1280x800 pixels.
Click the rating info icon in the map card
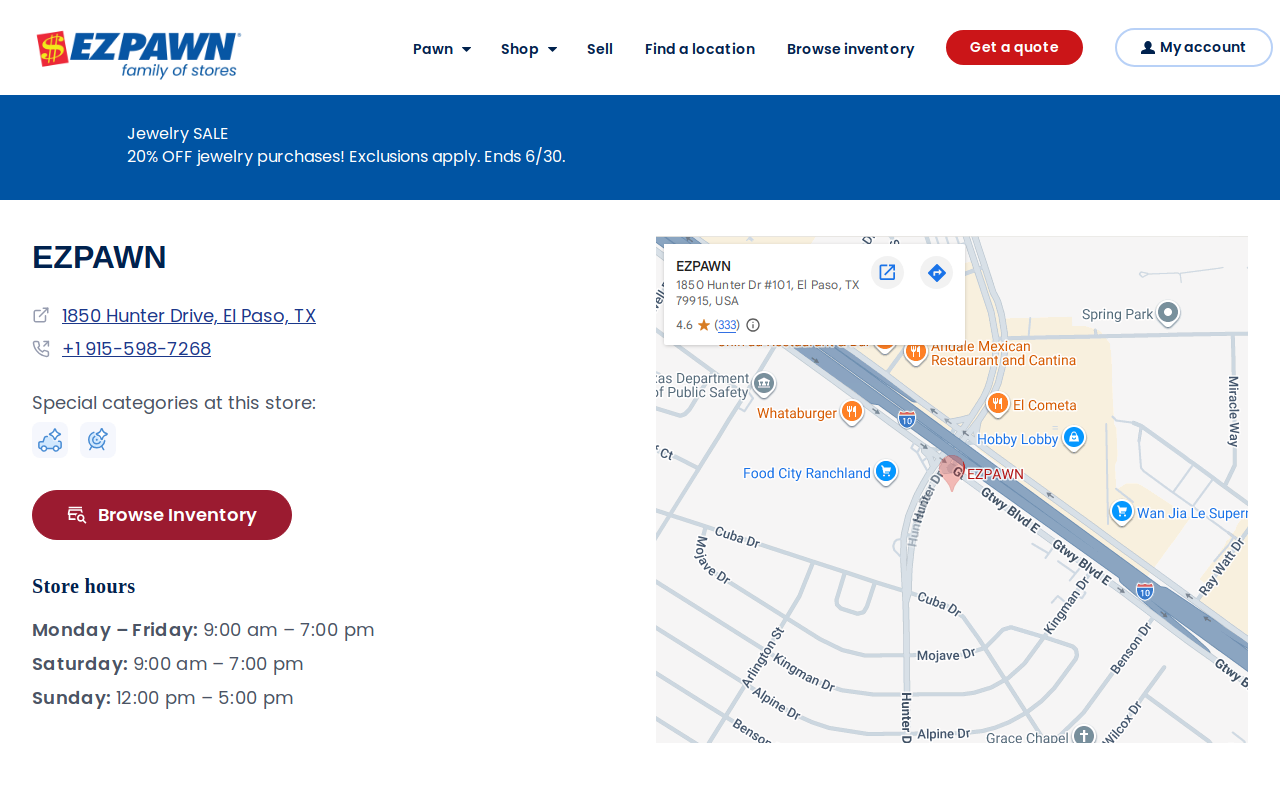[753, 325]
